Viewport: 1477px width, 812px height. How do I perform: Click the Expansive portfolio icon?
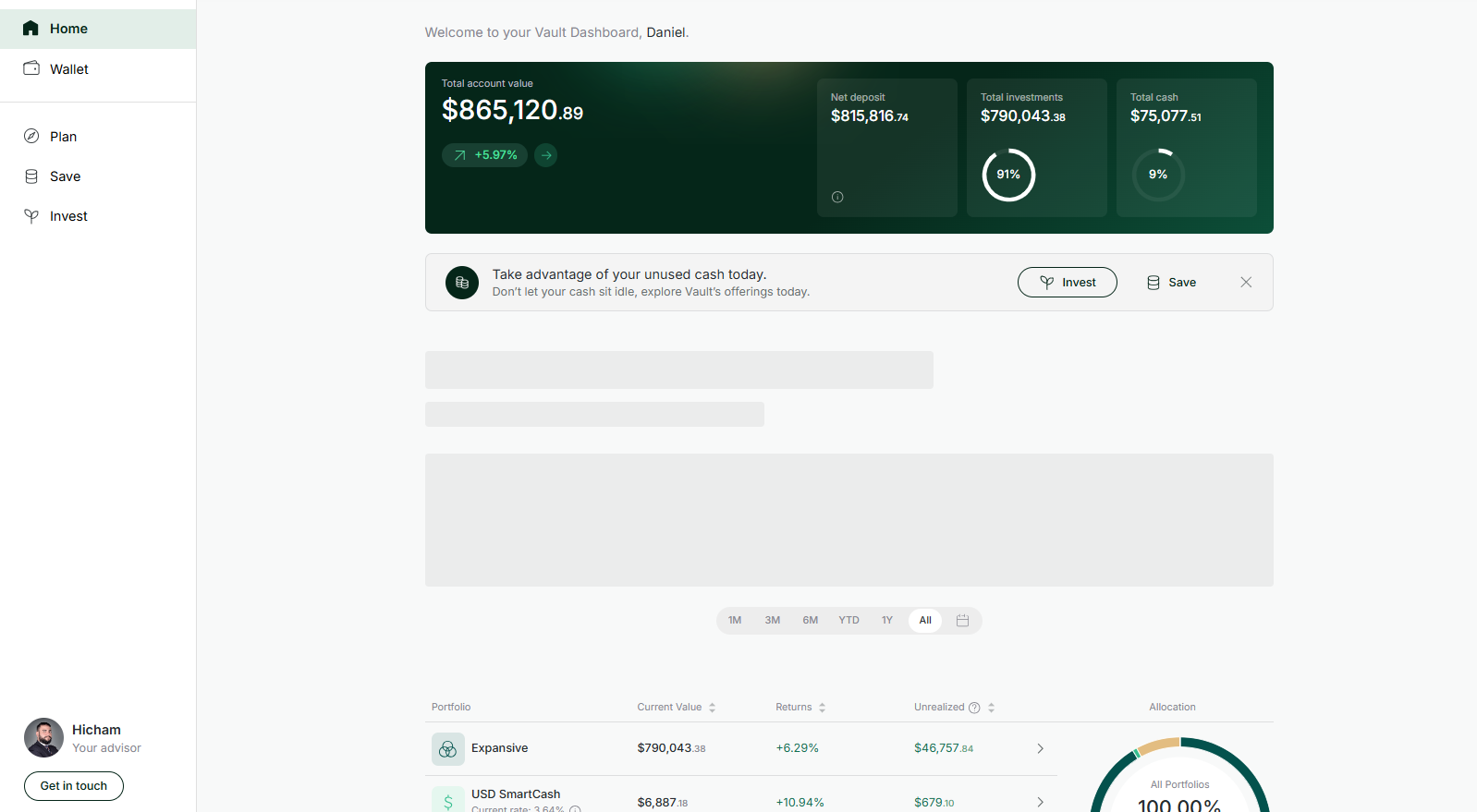coord(448,749)
